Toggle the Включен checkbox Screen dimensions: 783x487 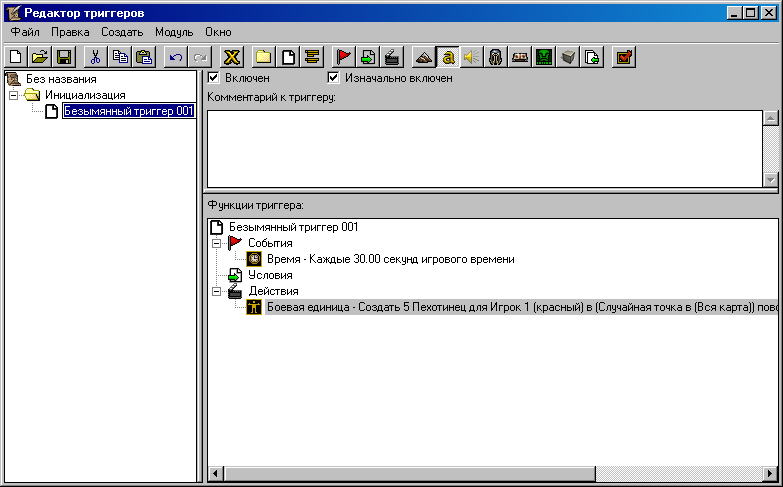[213, 78]
